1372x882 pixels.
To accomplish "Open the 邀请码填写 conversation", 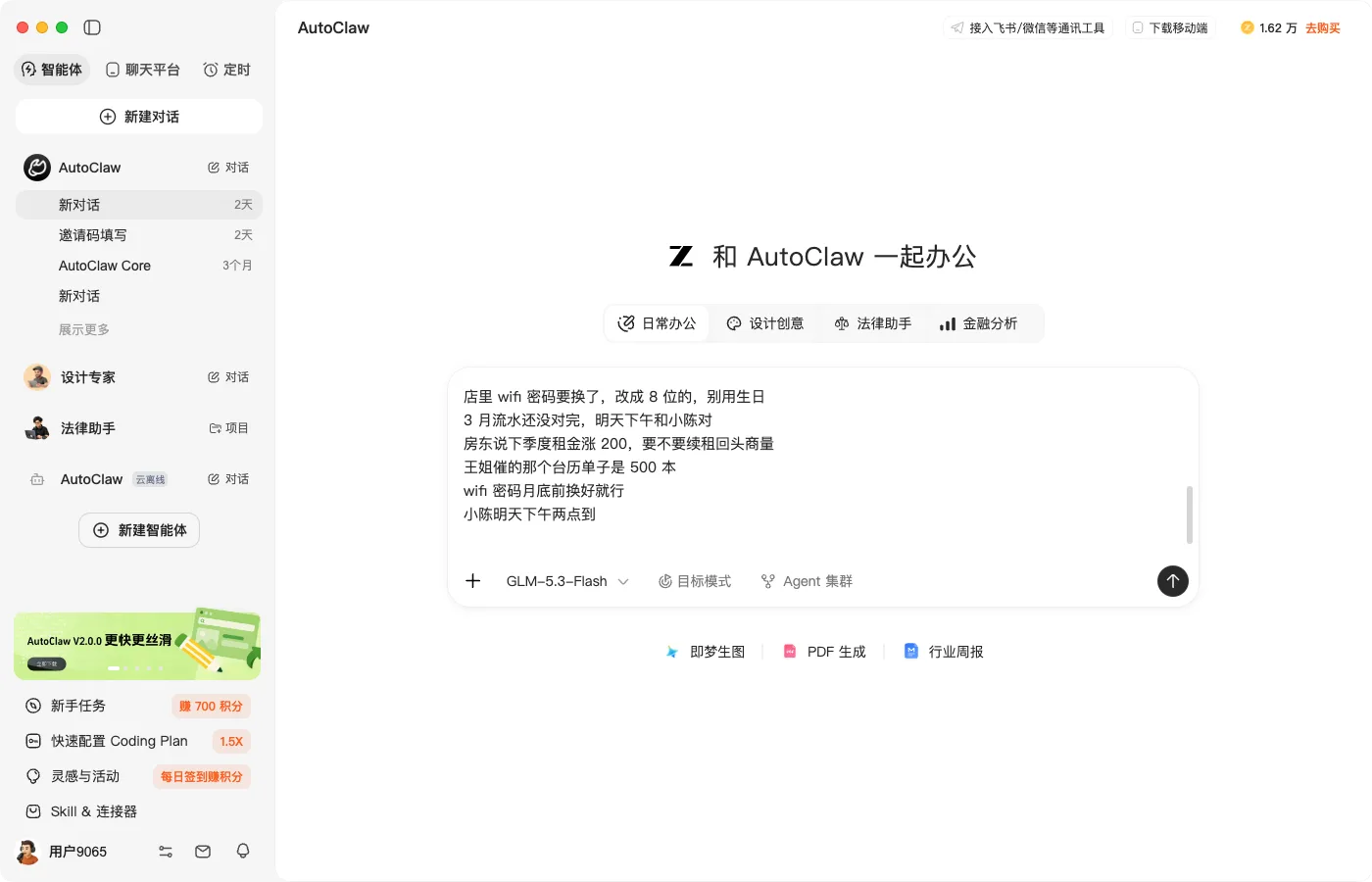I will coord(139,235).
